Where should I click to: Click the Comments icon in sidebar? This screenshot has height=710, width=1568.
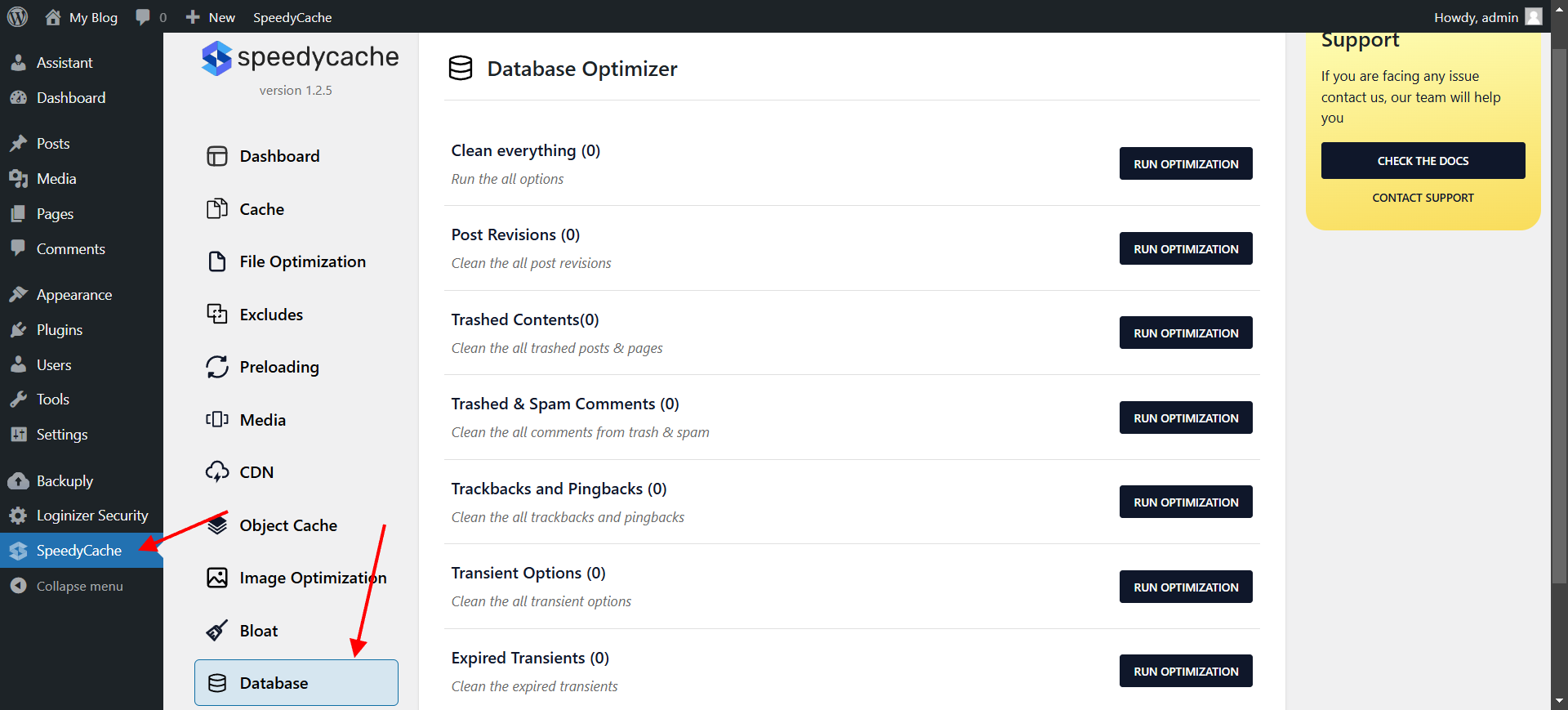click(19, 248)
